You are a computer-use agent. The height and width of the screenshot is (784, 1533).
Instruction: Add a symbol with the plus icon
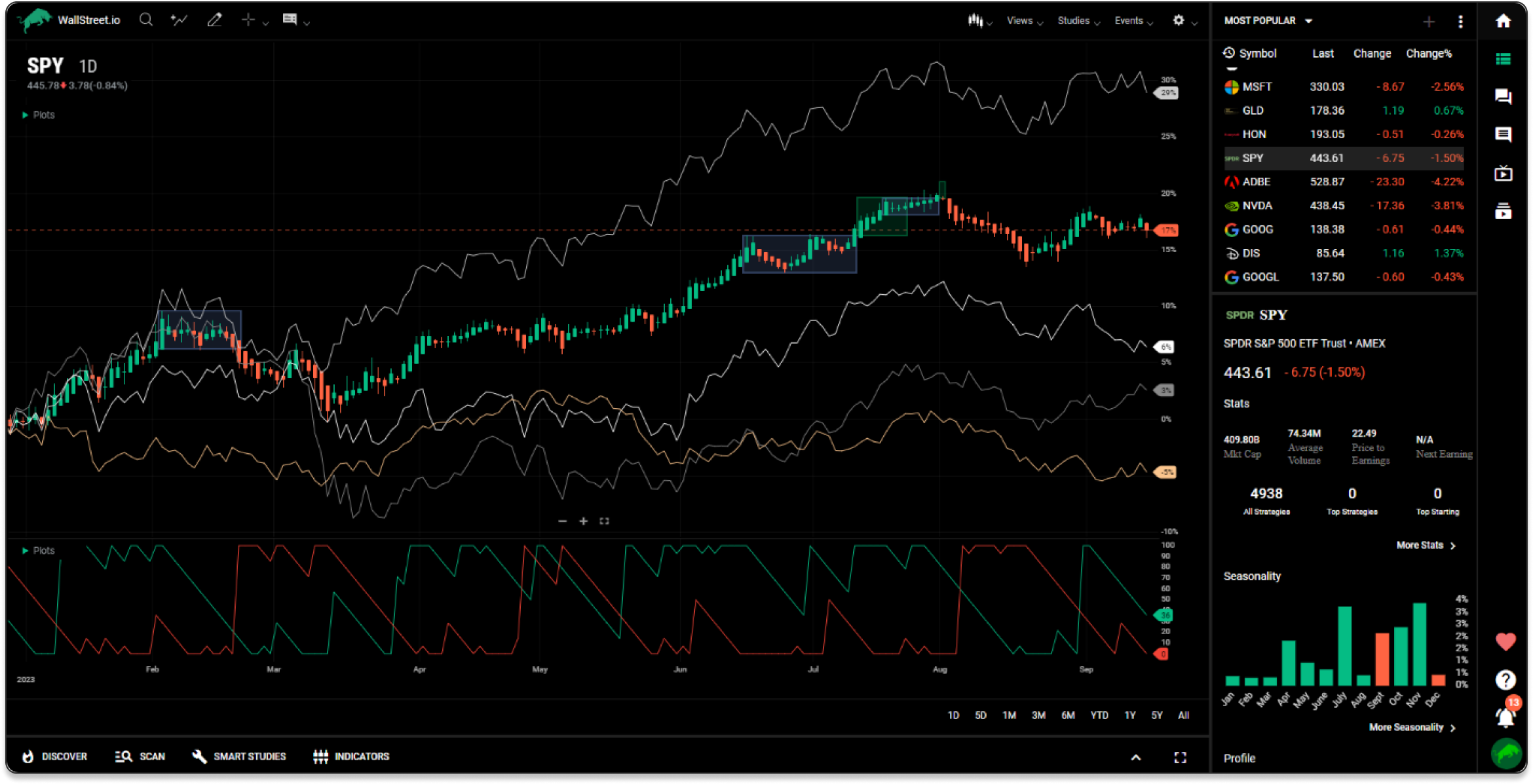click(x=1429, y=22)
